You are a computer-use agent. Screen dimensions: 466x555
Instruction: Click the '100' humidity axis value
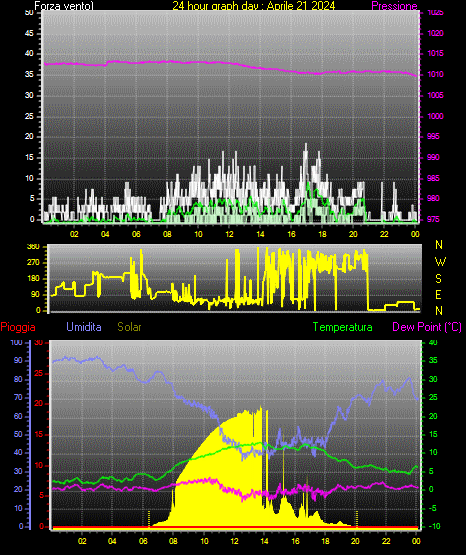click(16, 342)
